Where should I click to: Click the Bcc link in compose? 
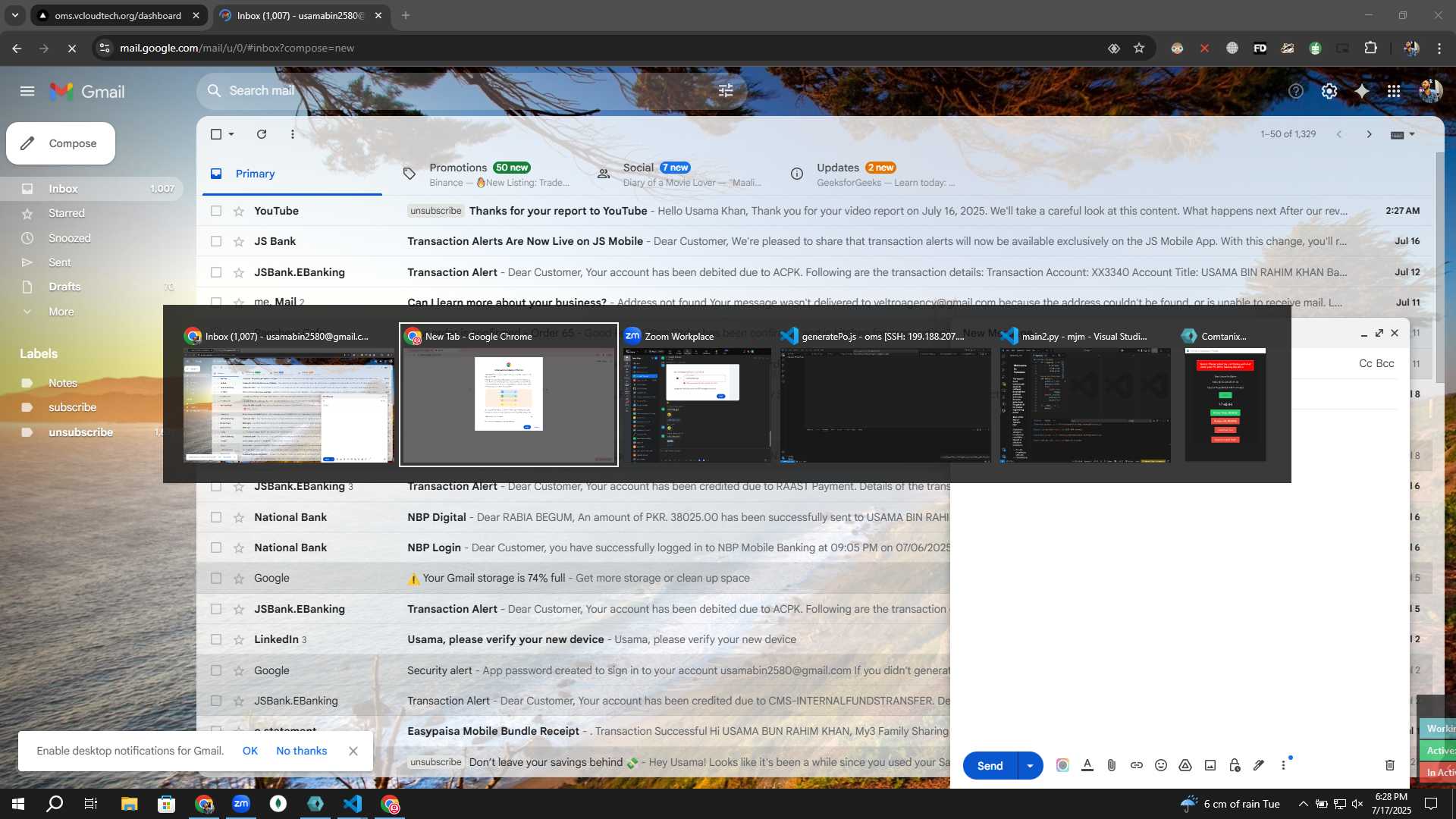1385,363
